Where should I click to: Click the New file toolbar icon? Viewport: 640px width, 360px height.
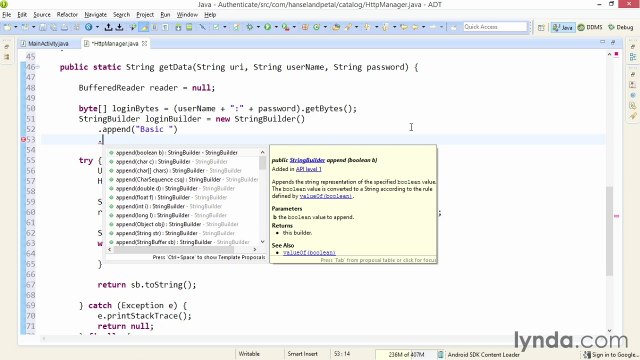[7, 27]
